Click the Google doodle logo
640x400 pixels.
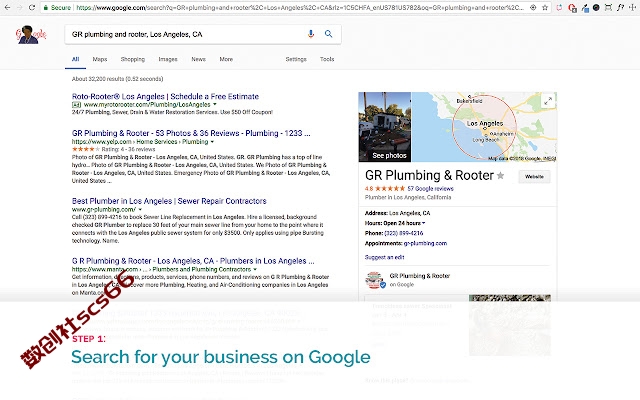pyautogui.click(x=31, y=35)
